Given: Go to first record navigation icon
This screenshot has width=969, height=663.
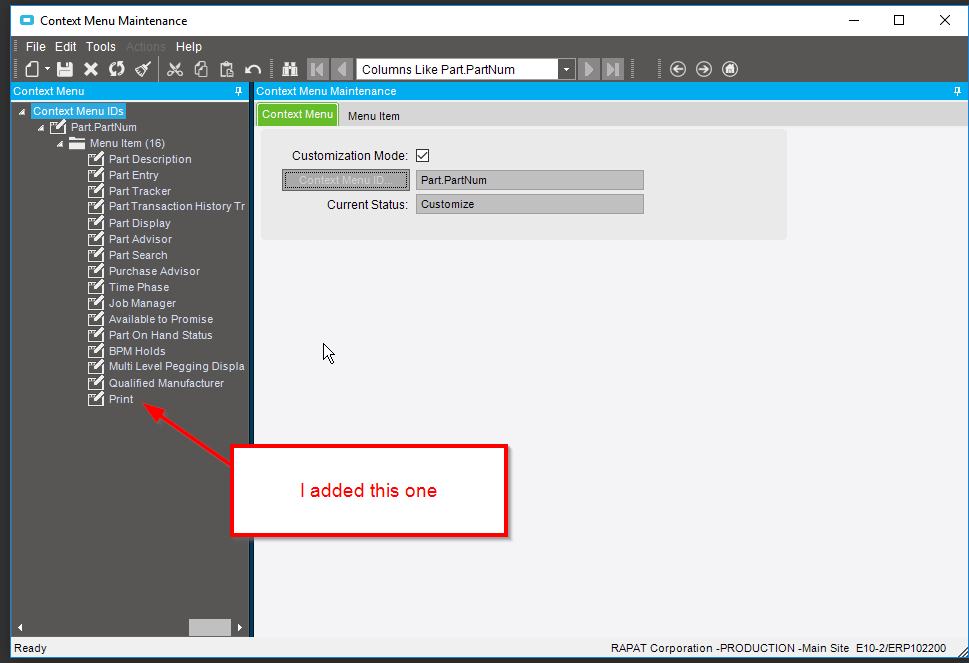Looking at the screenshot, I should tap(318, 69).
